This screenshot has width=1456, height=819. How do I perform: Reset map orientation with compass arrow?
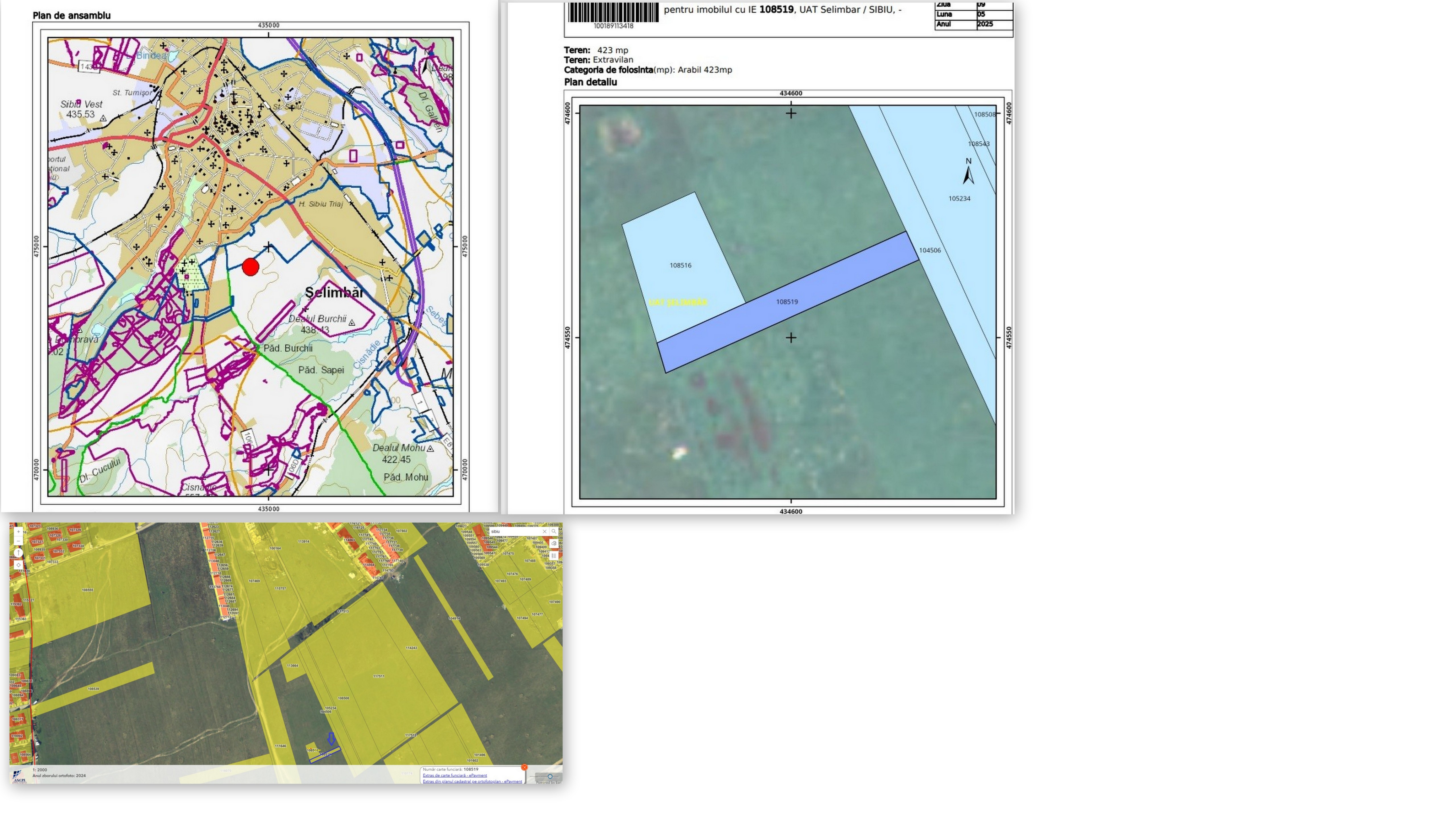[19, 553]
